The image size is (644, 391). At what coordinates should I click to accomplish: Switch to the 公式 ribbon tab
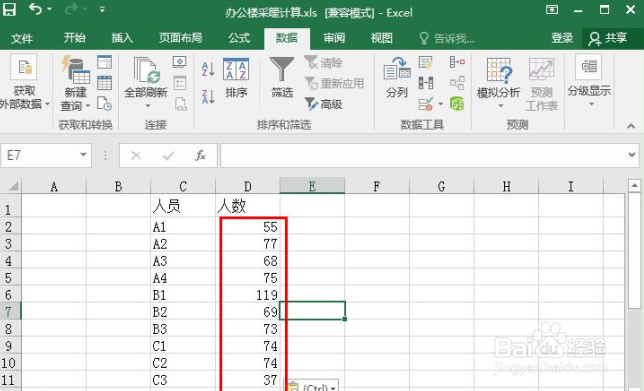[239, 38]
